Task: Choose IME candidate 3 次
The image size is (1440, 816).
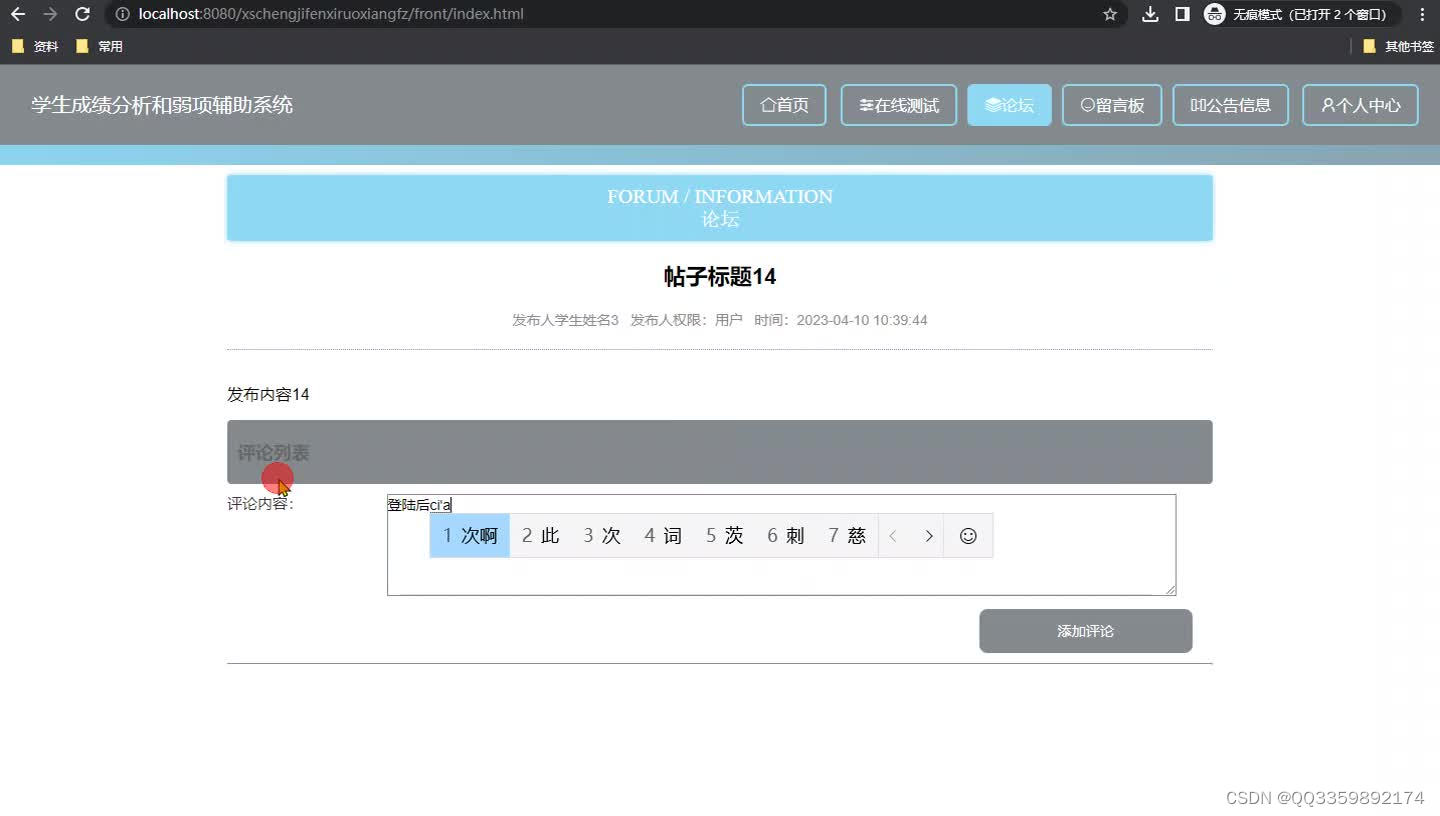Action: [602, 536]
